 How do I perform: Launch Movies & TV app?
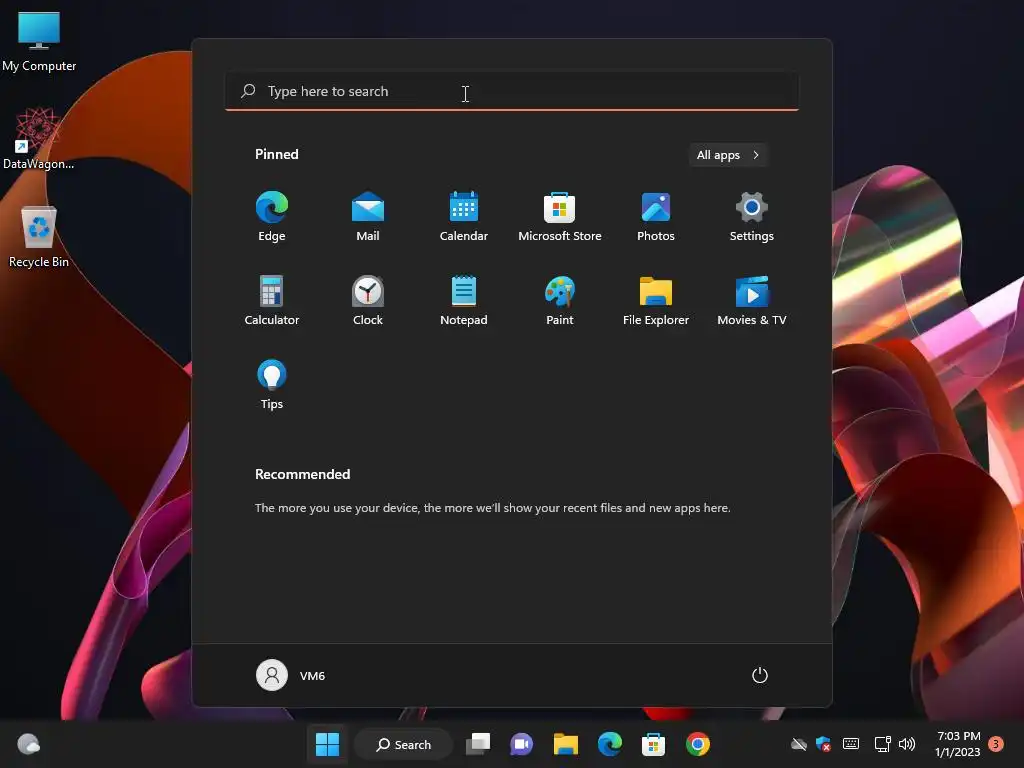(752, 300)
